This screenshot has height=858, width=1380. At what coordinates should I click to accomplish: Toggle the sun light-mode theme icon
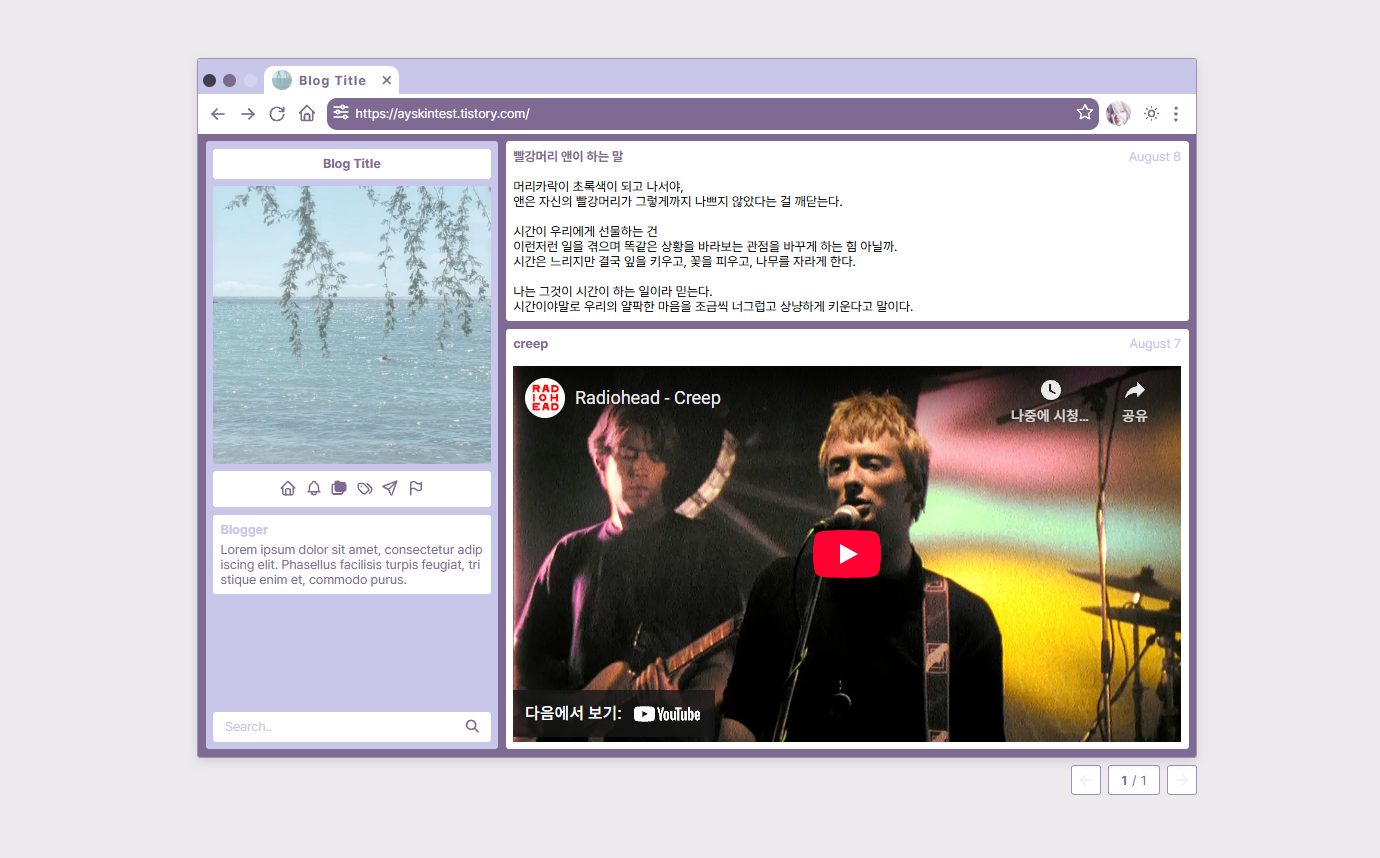[x=1151, y=114]
